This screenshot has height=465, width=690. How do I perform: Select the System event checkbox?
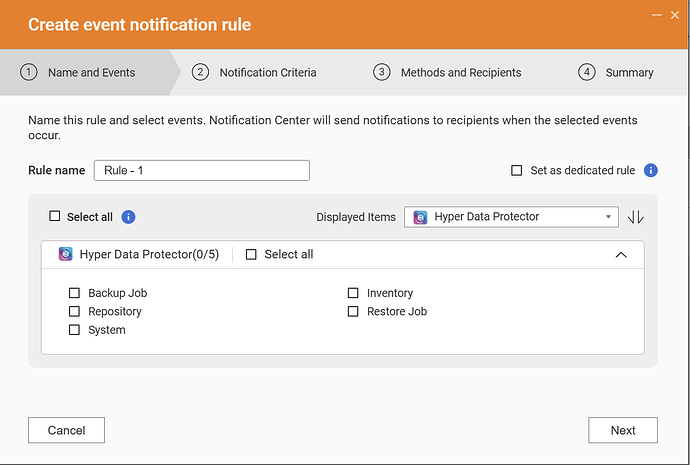coord(74,330)
